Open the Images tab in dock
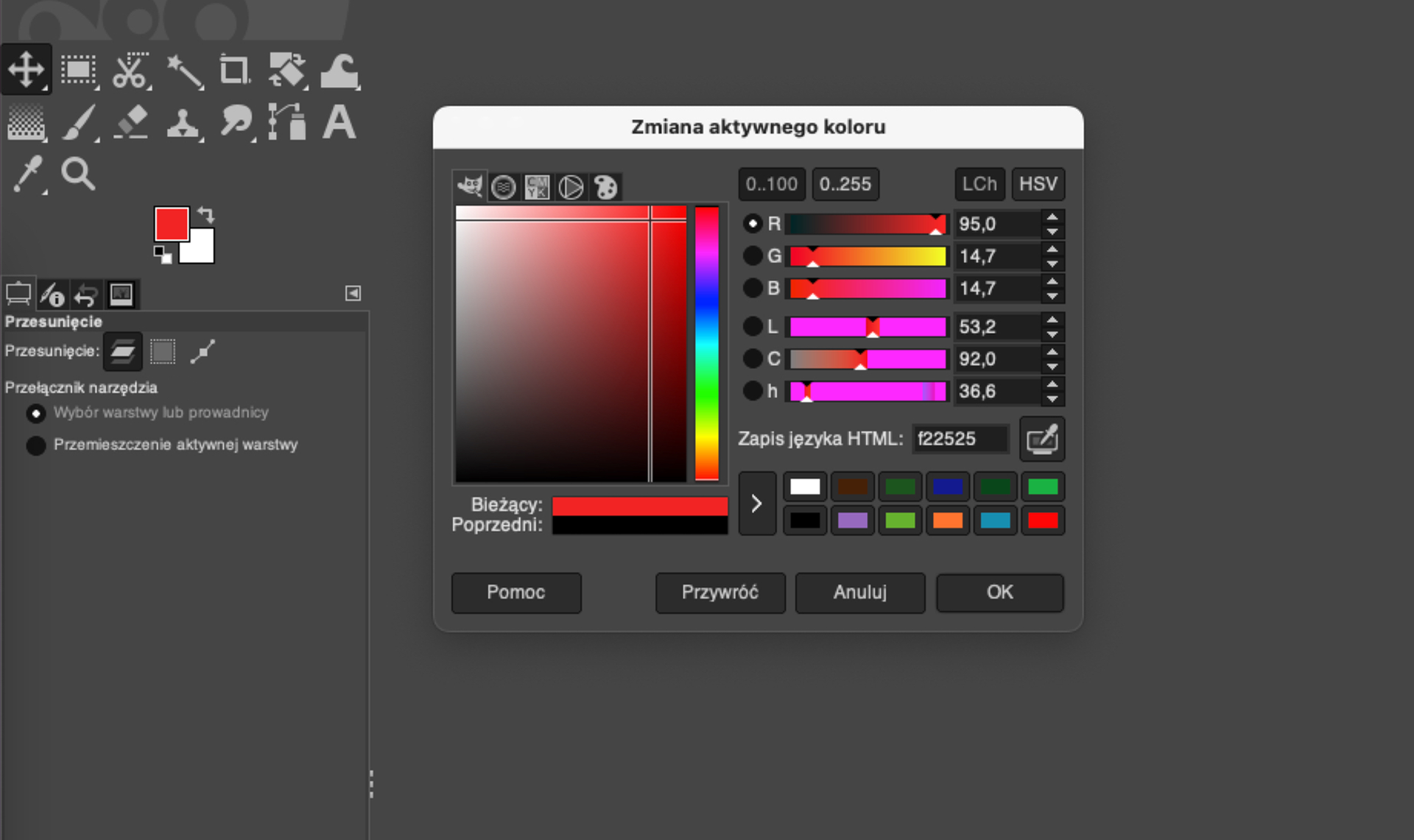1414x840 pixels. [x=121, y=294]
